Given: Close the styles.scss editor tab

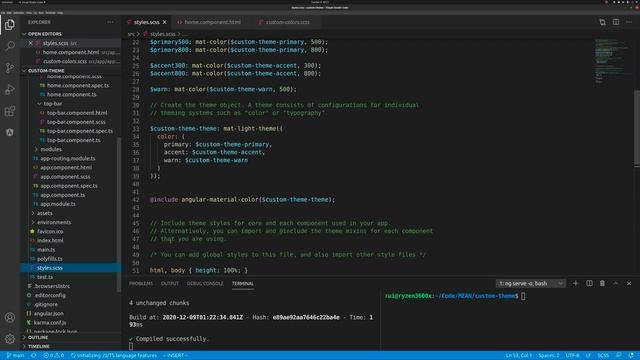Looking at the screenshot, I should point(164,22).
